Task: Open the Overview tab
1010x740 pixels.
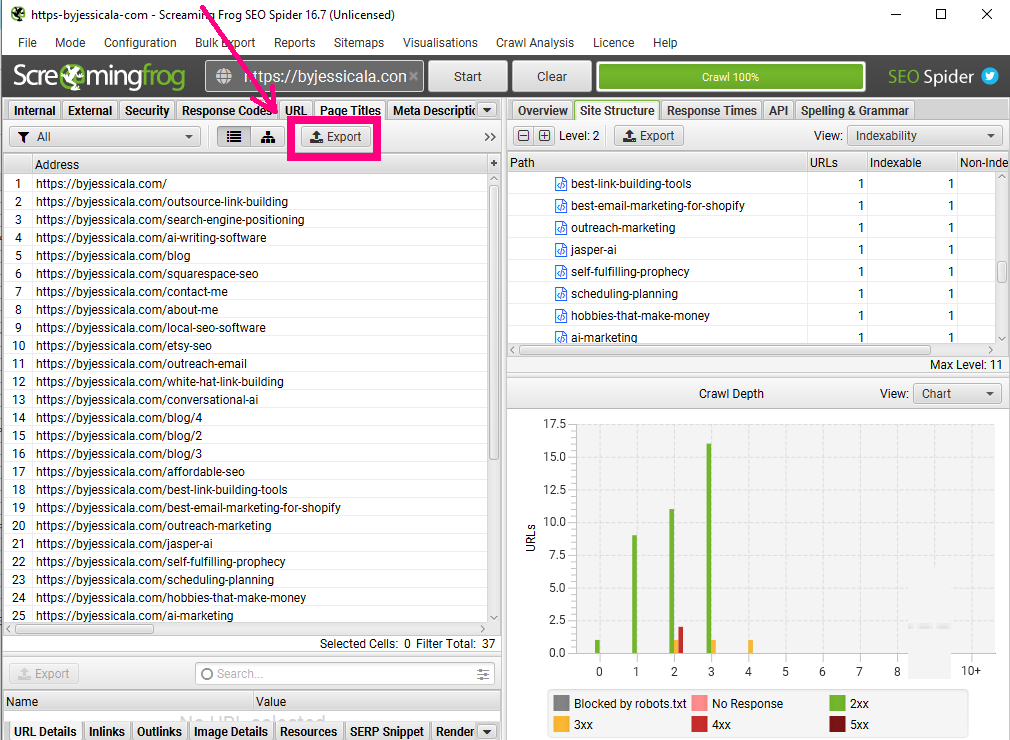Action: [542, 110]
